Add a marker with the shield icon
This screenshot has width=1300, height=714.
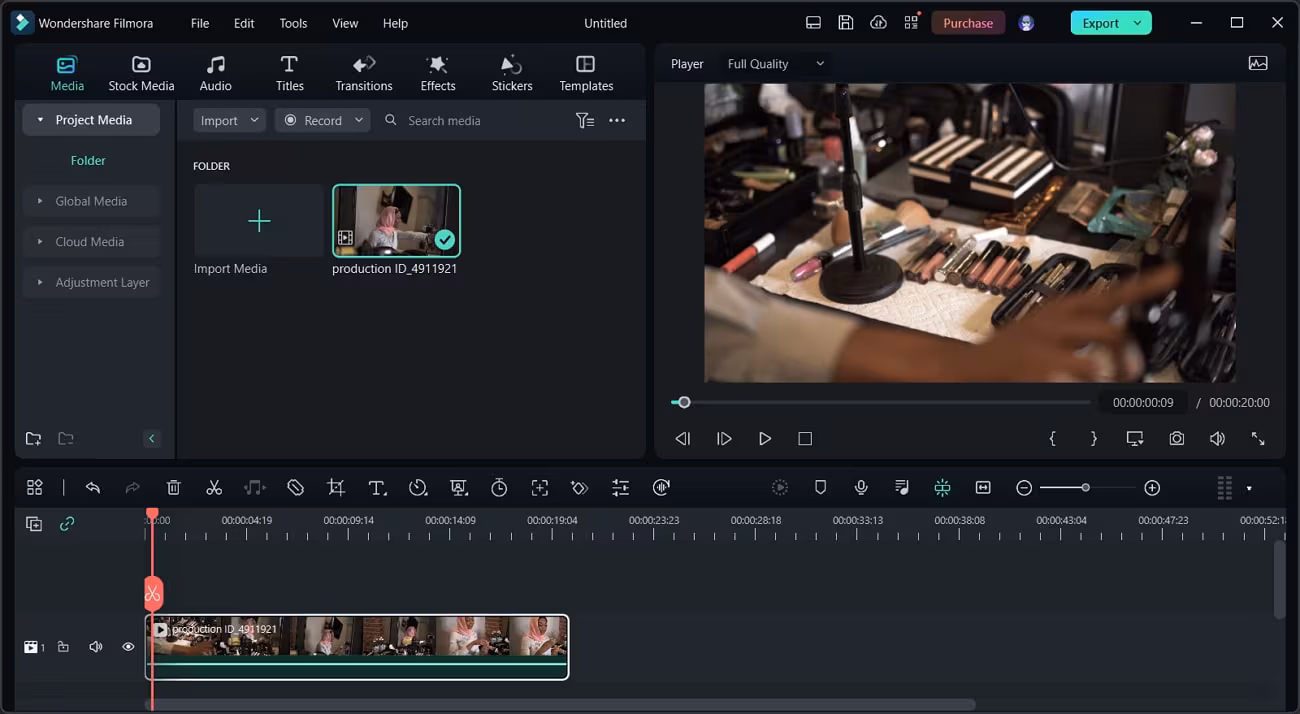820,488
